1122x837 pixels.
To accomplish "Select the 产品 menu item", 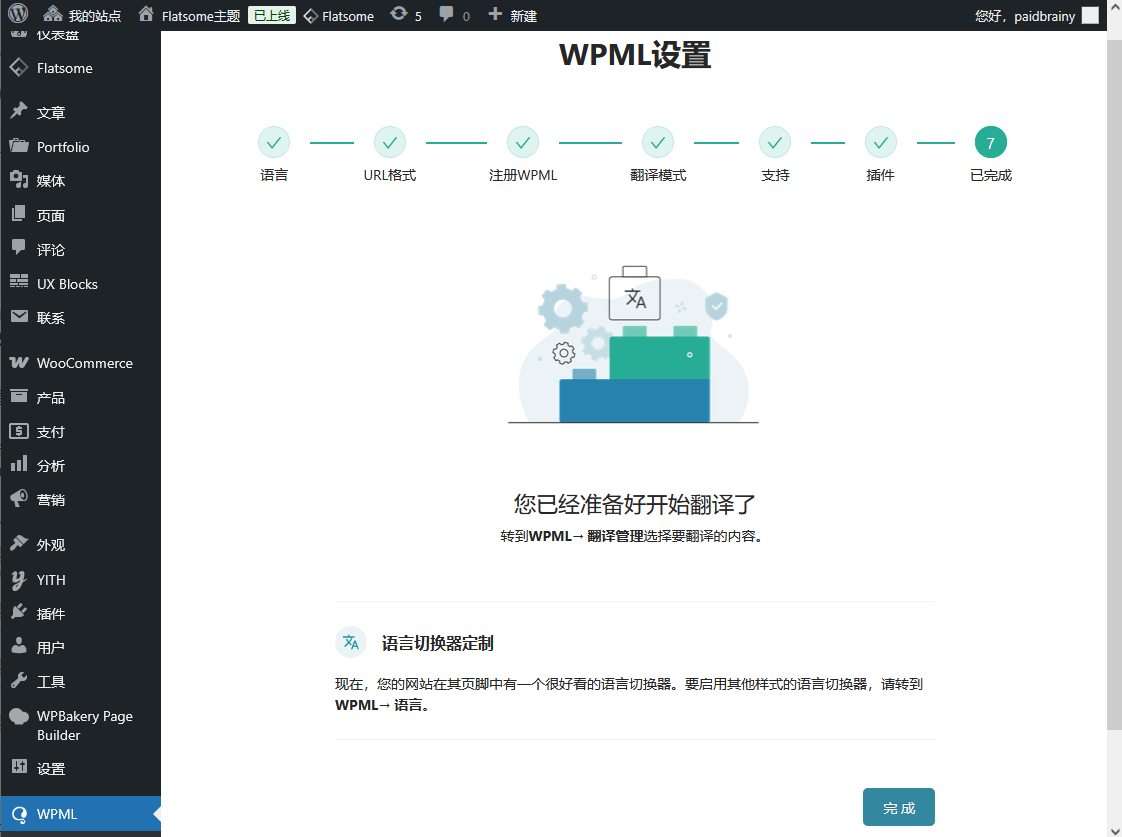I will pyautogui.click(x=80, y=398).
